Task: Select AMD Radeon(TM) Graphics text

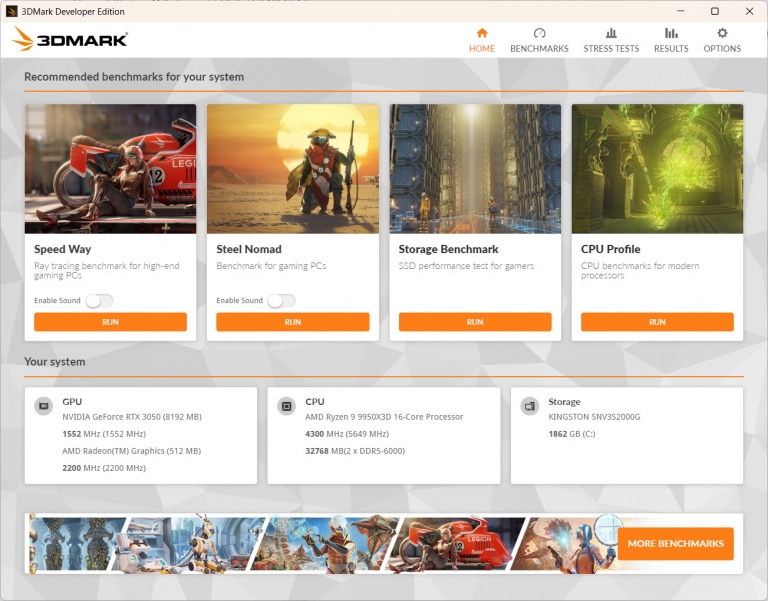Action: click(x=131, y=451)
